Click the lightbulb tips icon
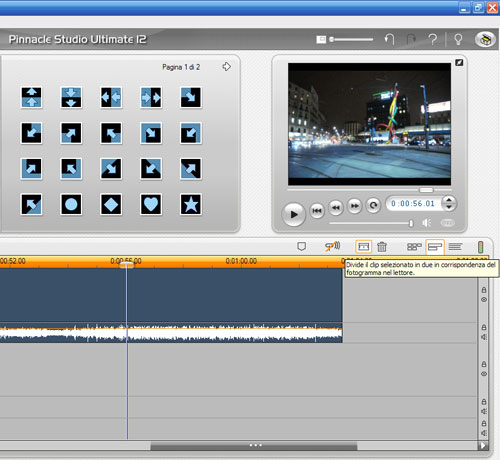Image resolution: width=500 pixels, height=460 pixels. click(458, 39)
